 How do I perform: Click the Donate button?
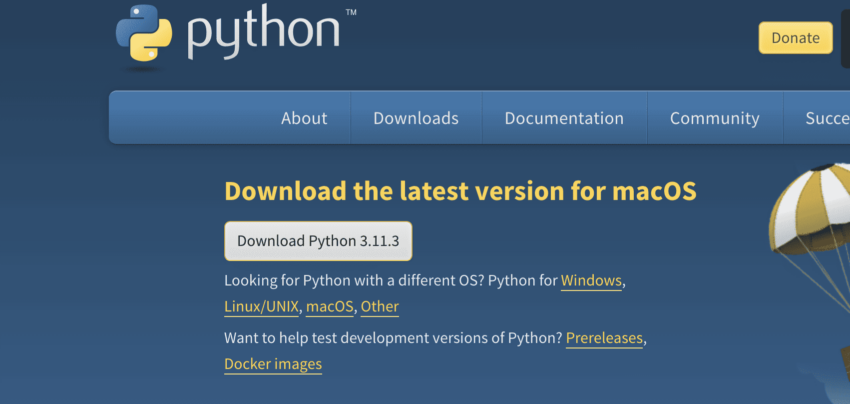[795, 38]
